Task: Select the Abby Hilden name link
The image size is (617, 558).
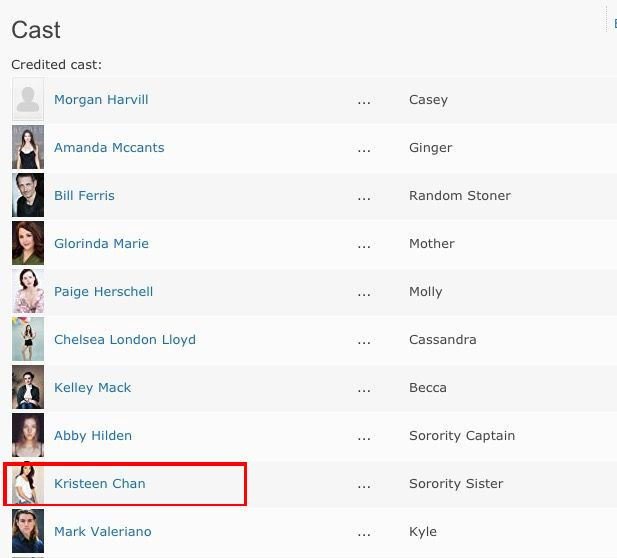Action: (x=93, y=436)
